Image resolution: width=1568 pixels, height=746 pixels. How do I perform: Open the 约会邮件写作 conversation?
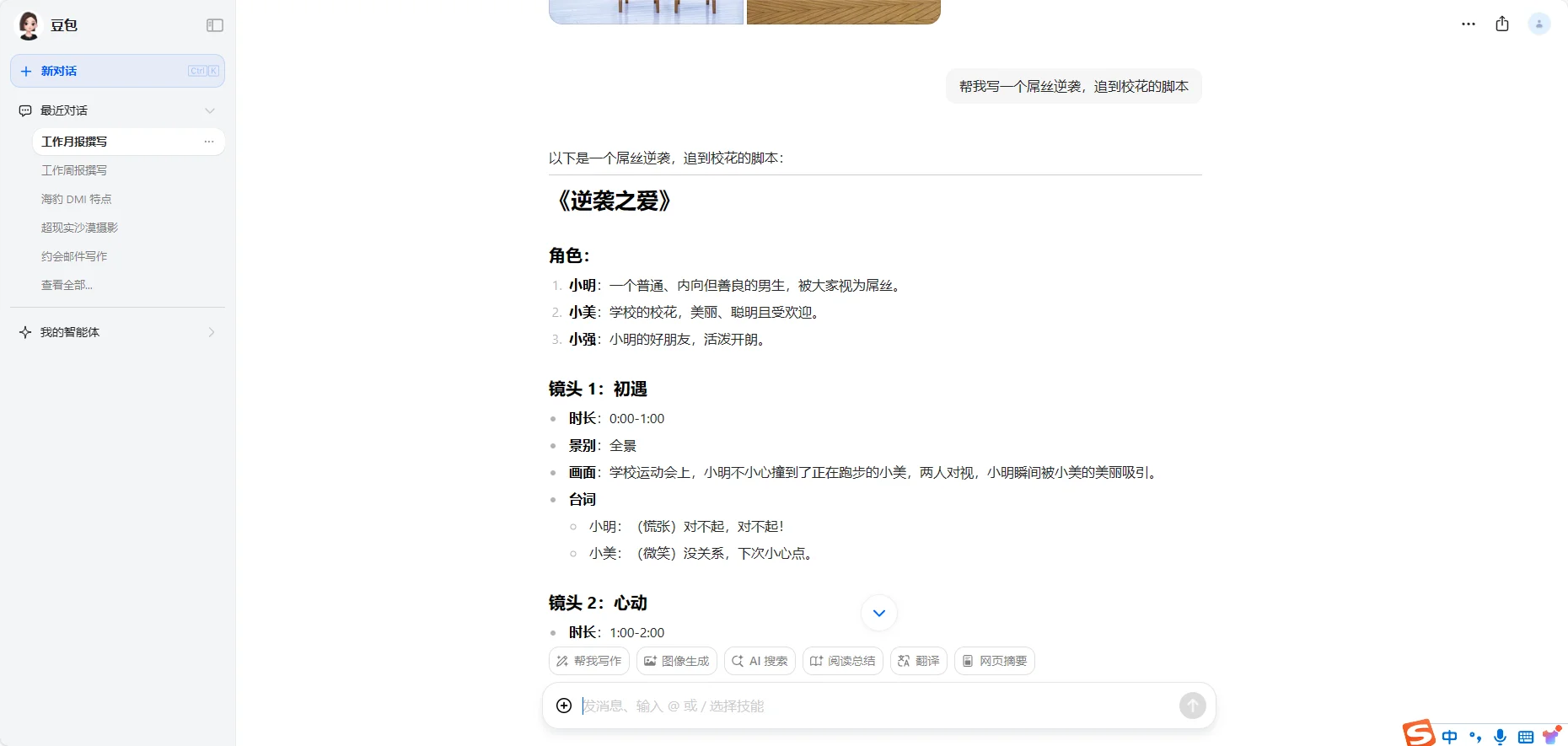(x=74, y=256)
